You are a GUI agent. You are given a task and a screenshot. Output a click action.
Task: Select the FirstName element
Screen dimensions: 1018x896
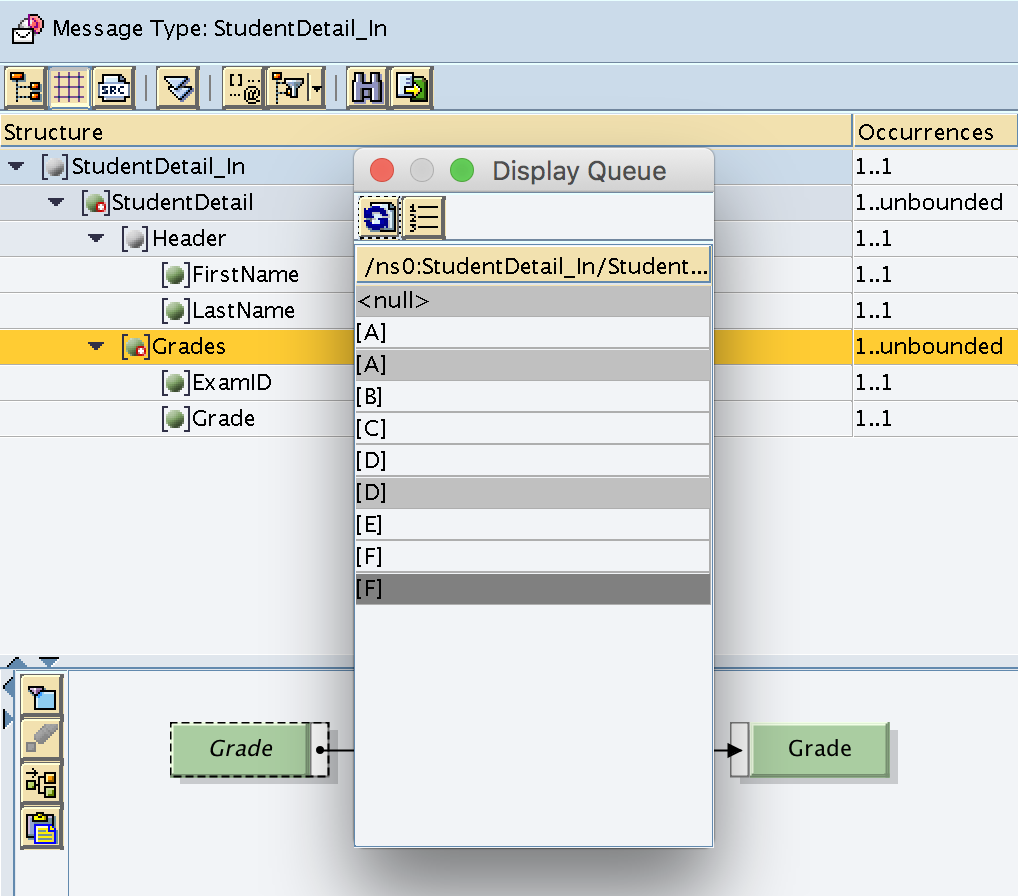click(230, 274)
